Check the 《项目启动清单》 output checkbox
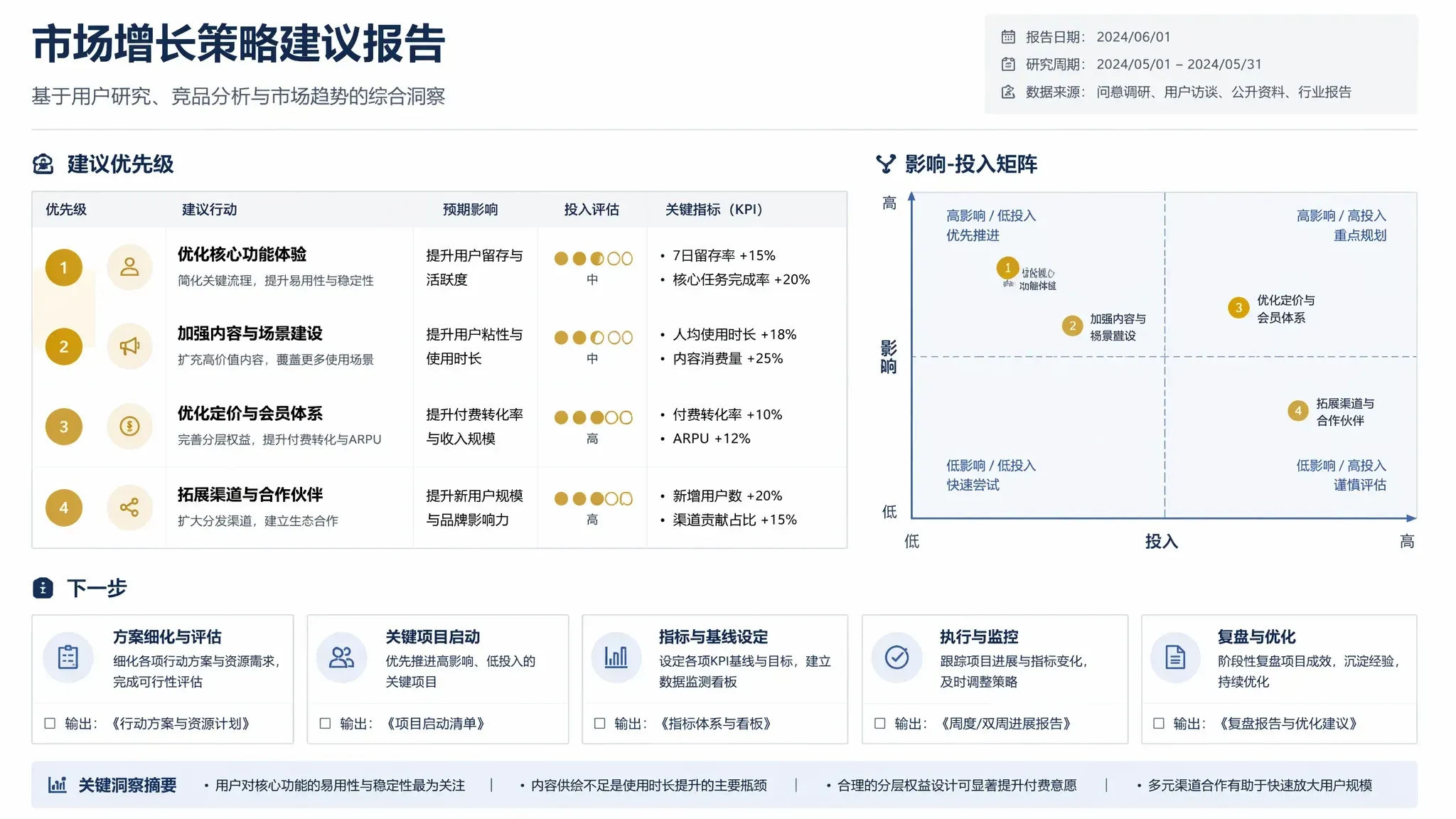Screen dimensions: 1456x819 (x=325, y=723)
